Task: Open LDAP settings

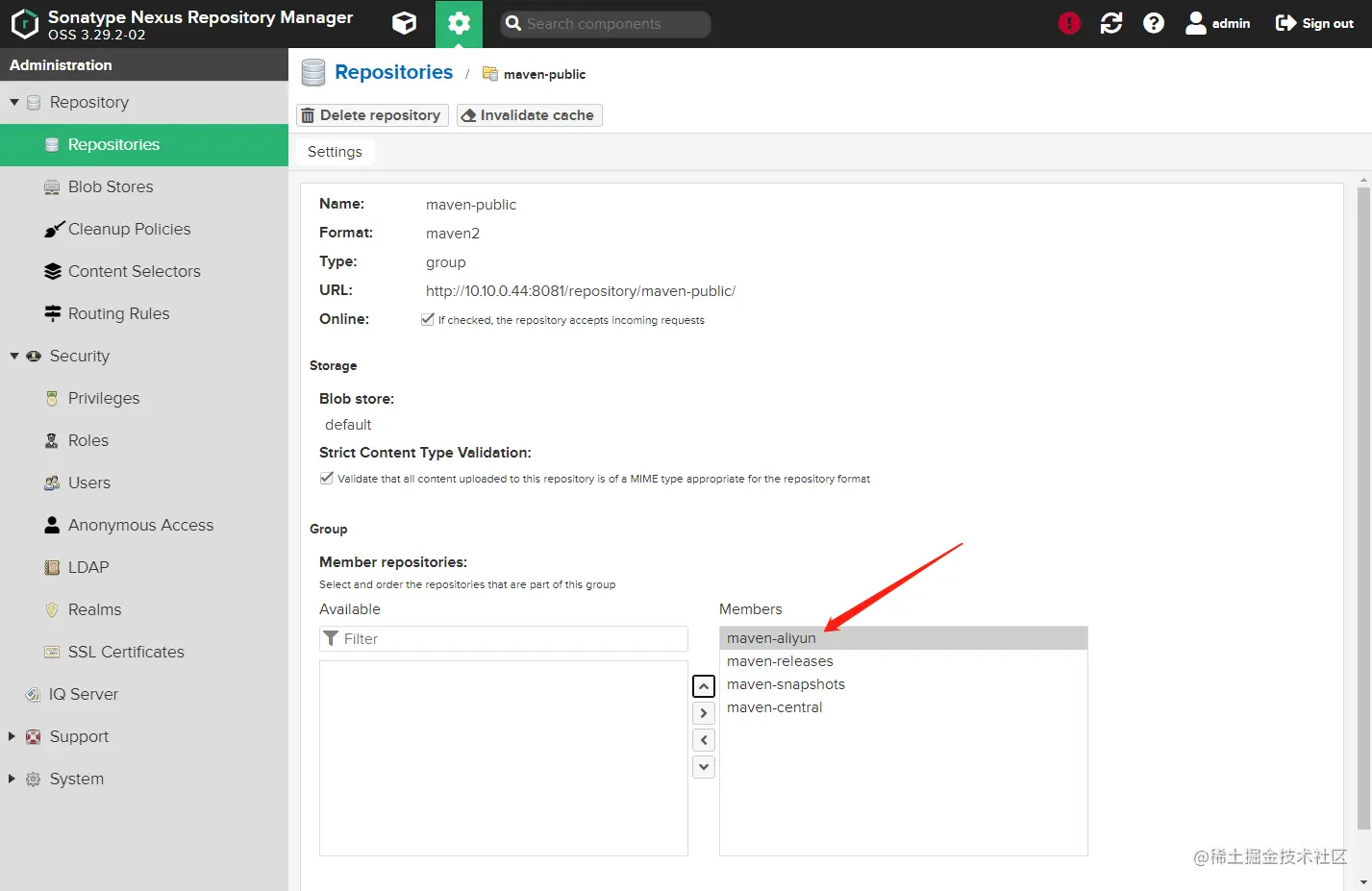Action: 144,567
